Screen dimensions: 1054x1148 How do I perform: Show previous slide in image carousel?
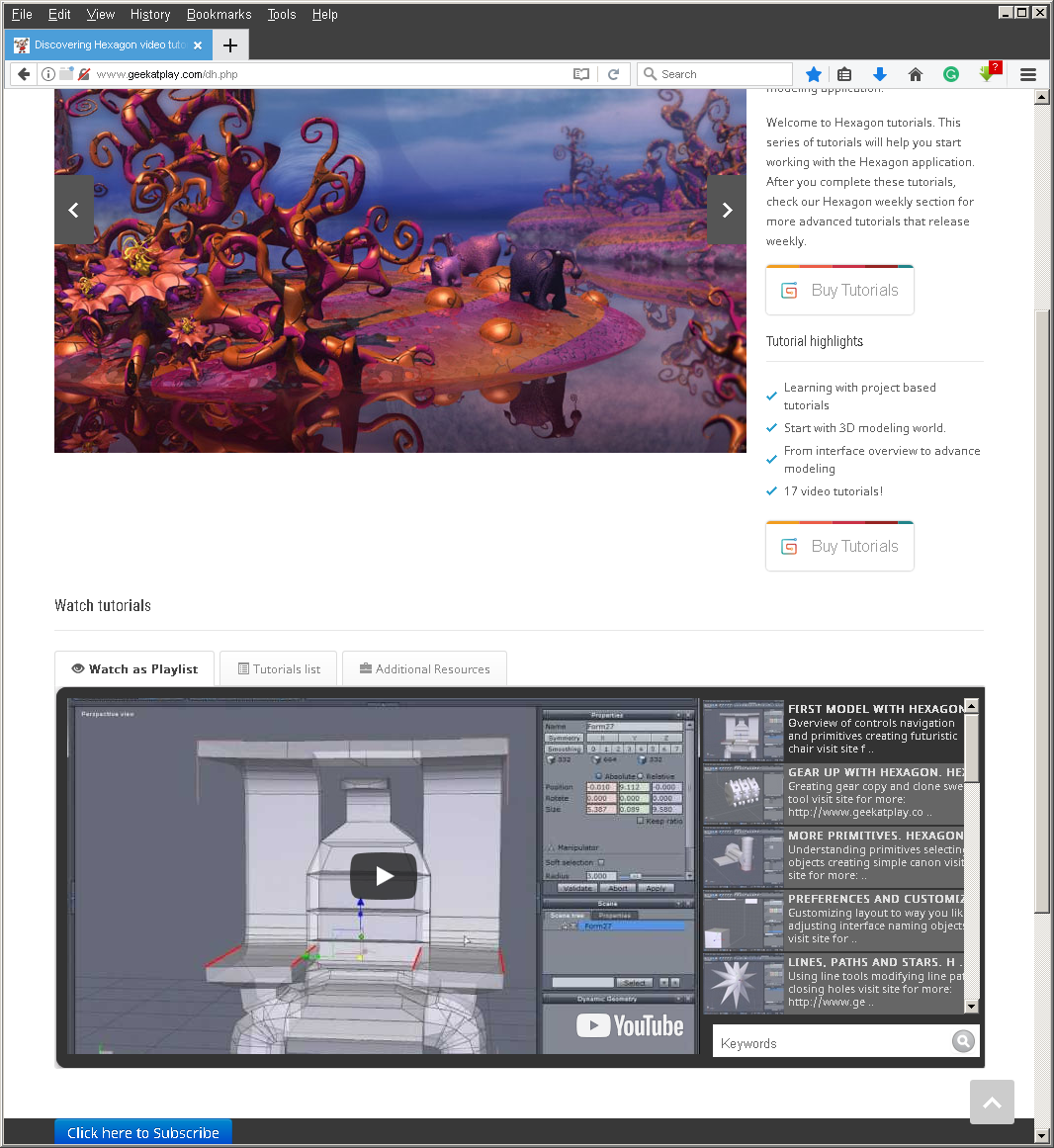[x=73, y=211]
